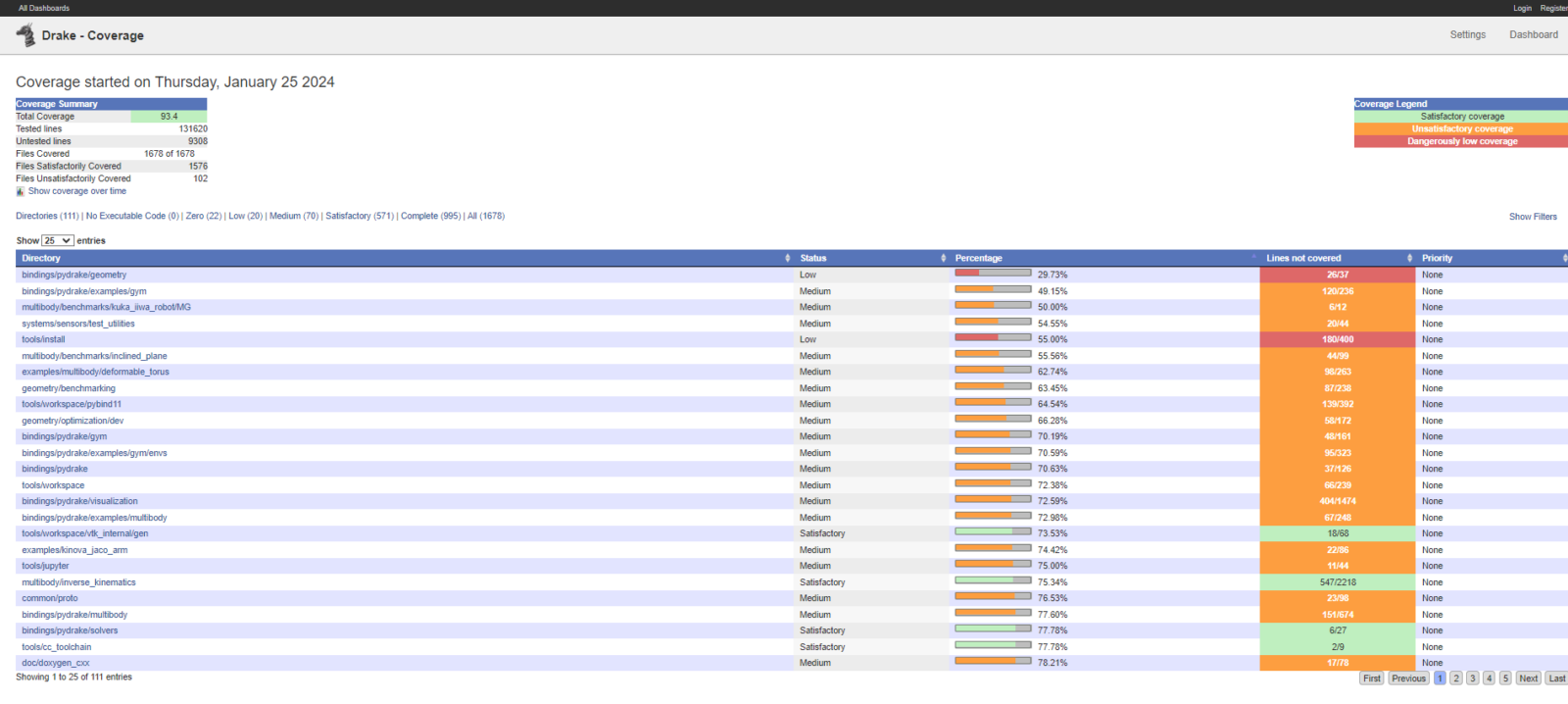Go to Dashboard in the top navigation
The image size is (1568, 704).
[x=1533, y=34]
